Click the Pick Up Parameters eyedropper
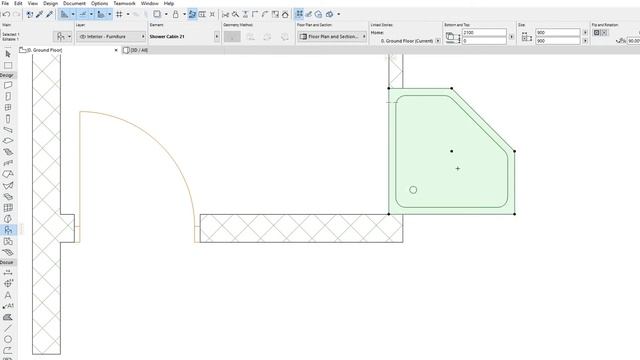 [x=40, y=14]
